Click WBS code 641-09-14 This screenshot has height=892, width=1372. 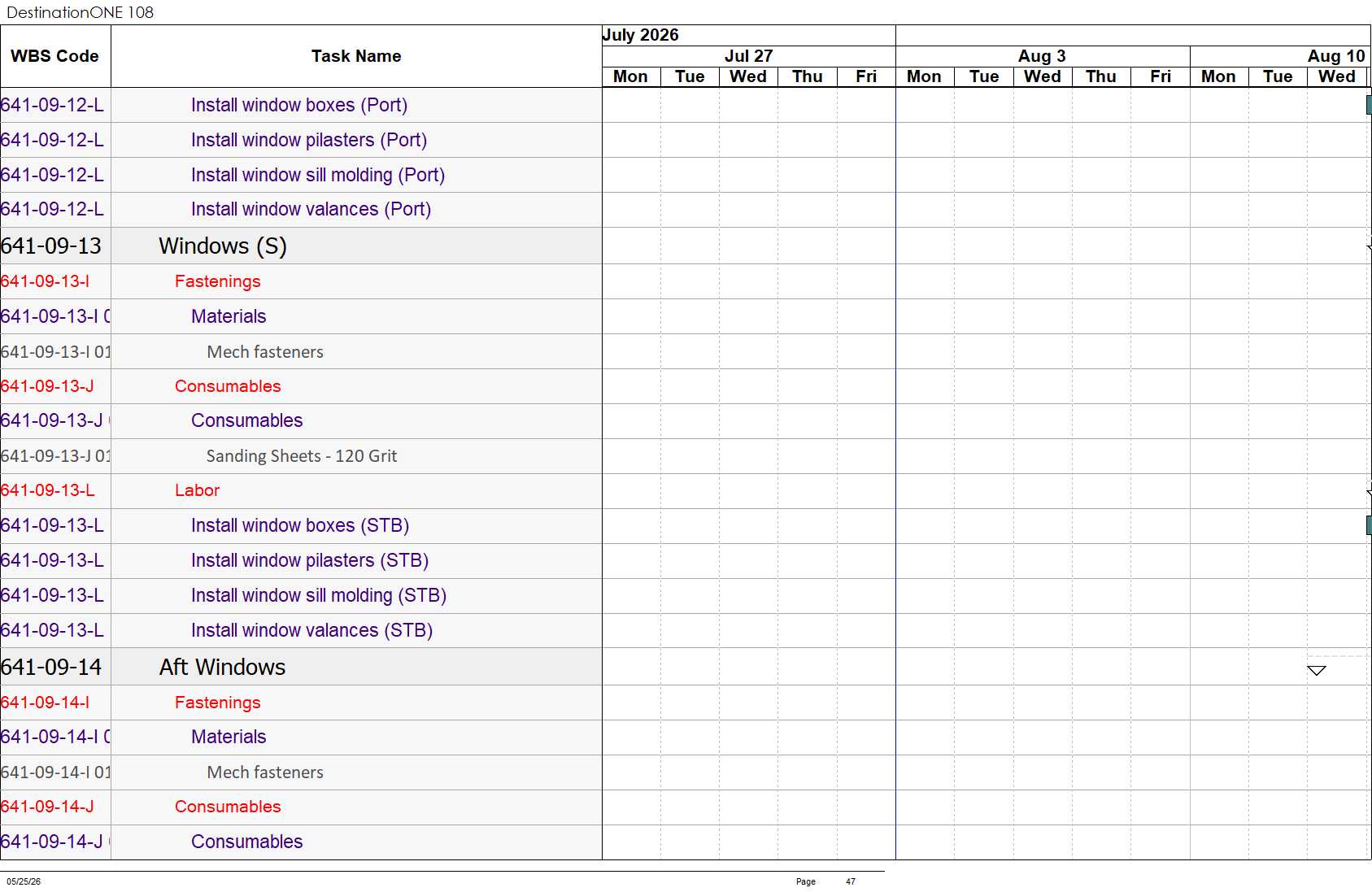click(x=51, y=667)
